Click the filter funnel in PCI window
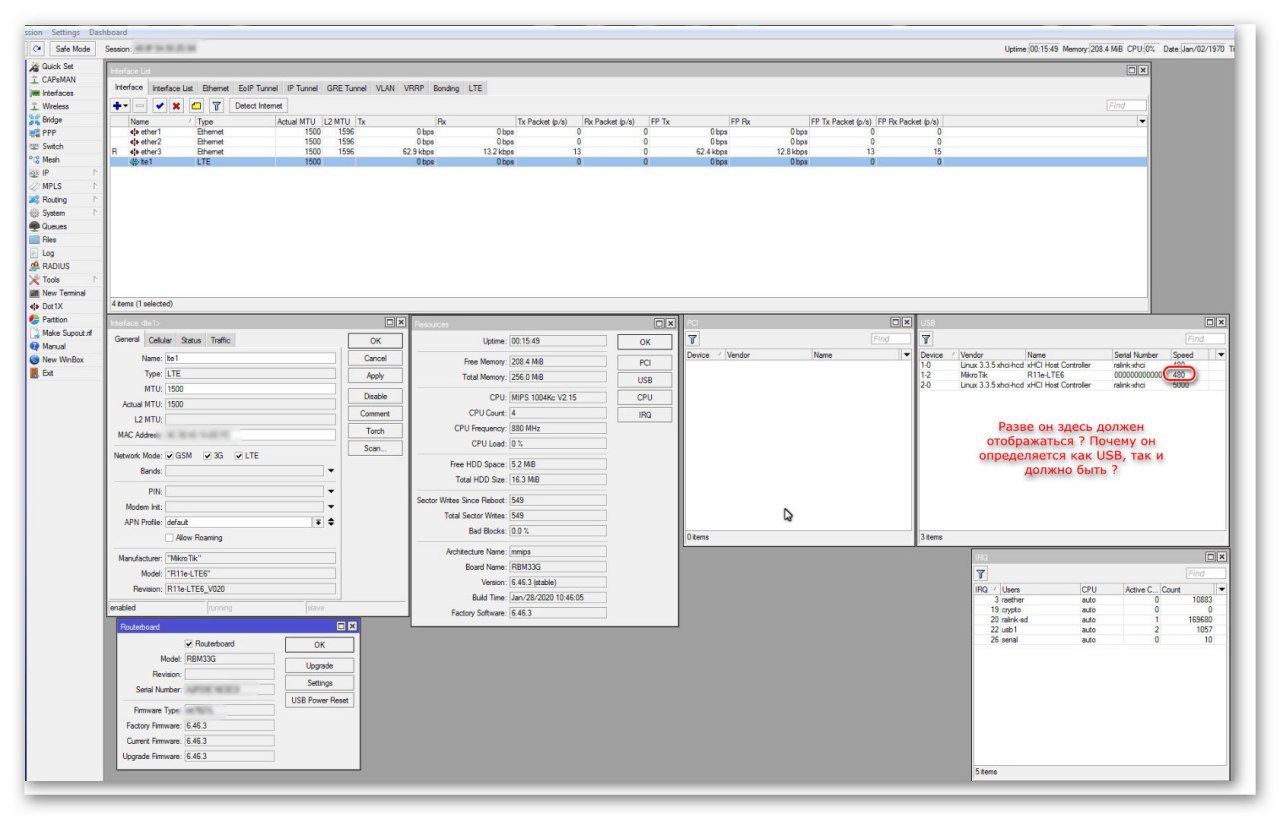The height and width of the screenshot is (819, 1280). coord(693,339)
